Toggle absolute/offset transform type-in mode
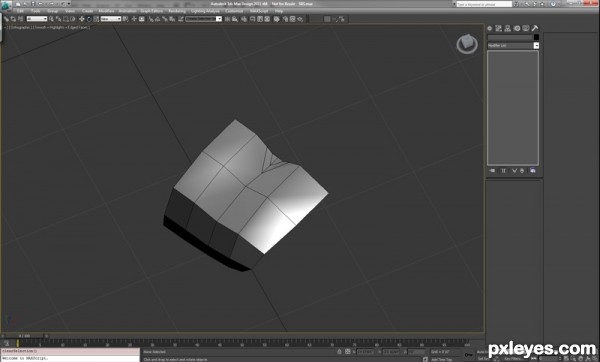The width and height of the screenshot is (600, 362). 347,352
